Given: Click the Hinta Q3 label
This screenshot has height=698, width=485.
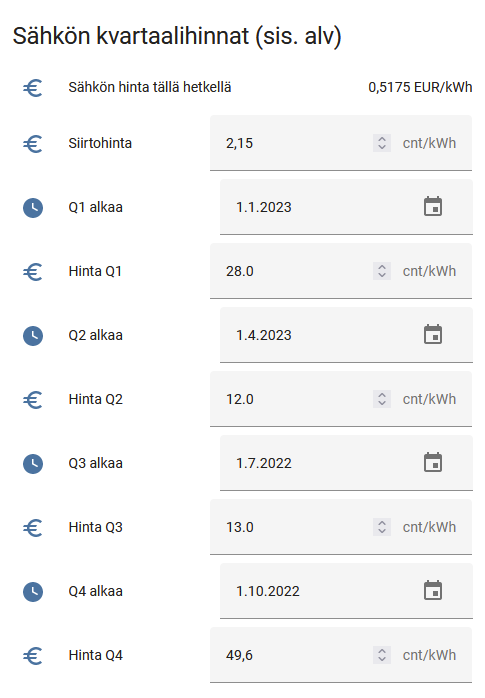Looking at the screenshot, I should (x=96, y=527).
